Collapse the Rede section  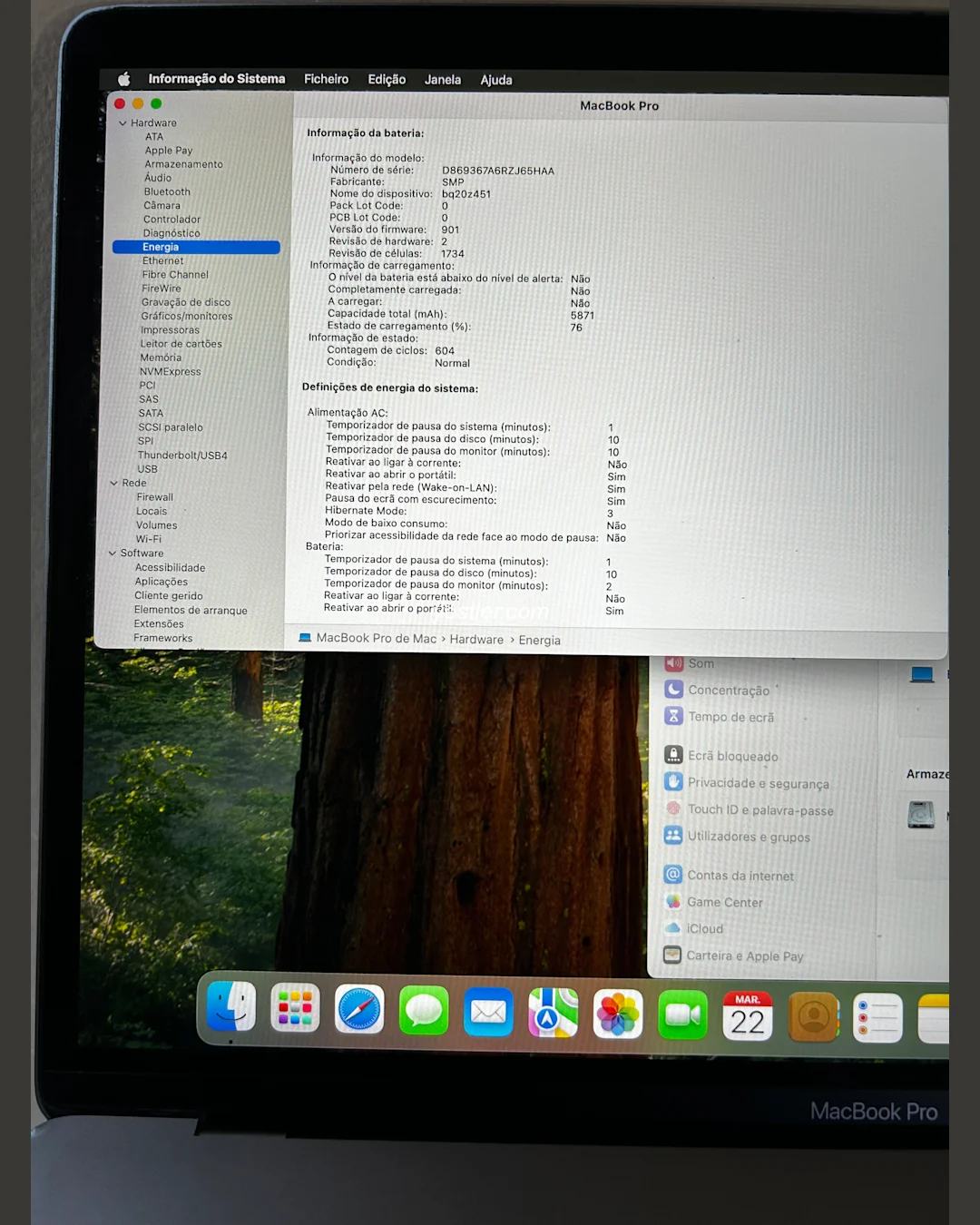[114, 483]
